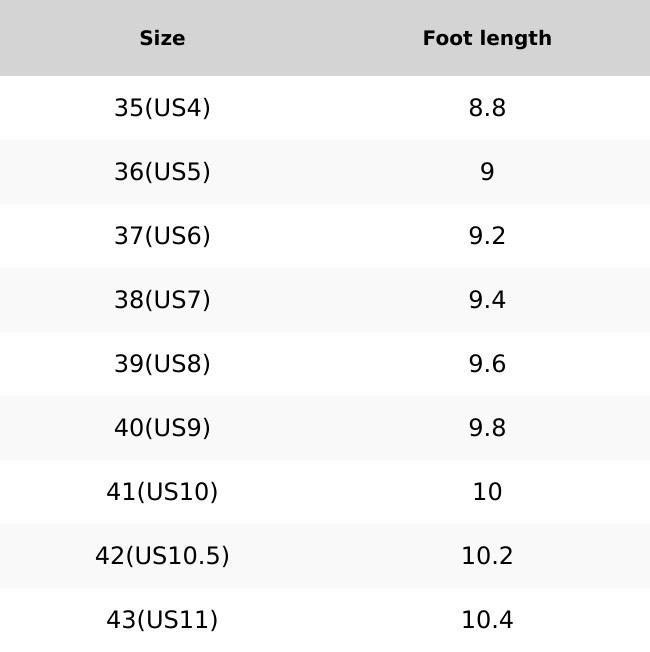The height and width of the screenshot is (652, 650).
Task: Click the 9.8 foot length cell
Action: click(487, 428)
